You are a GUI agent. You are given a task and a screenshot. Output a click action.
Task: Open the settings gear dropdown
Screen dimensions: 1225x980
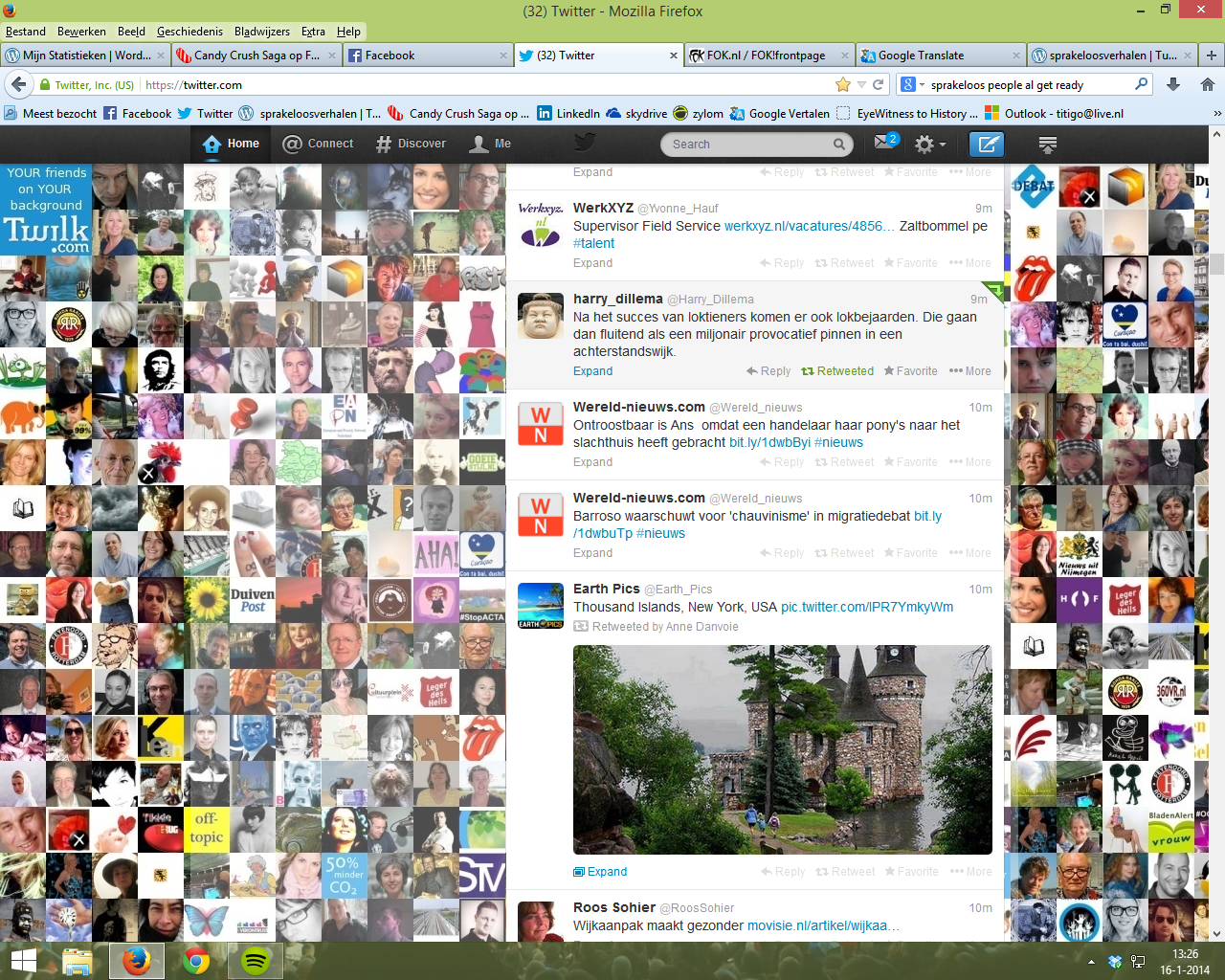tap(929, 145)
